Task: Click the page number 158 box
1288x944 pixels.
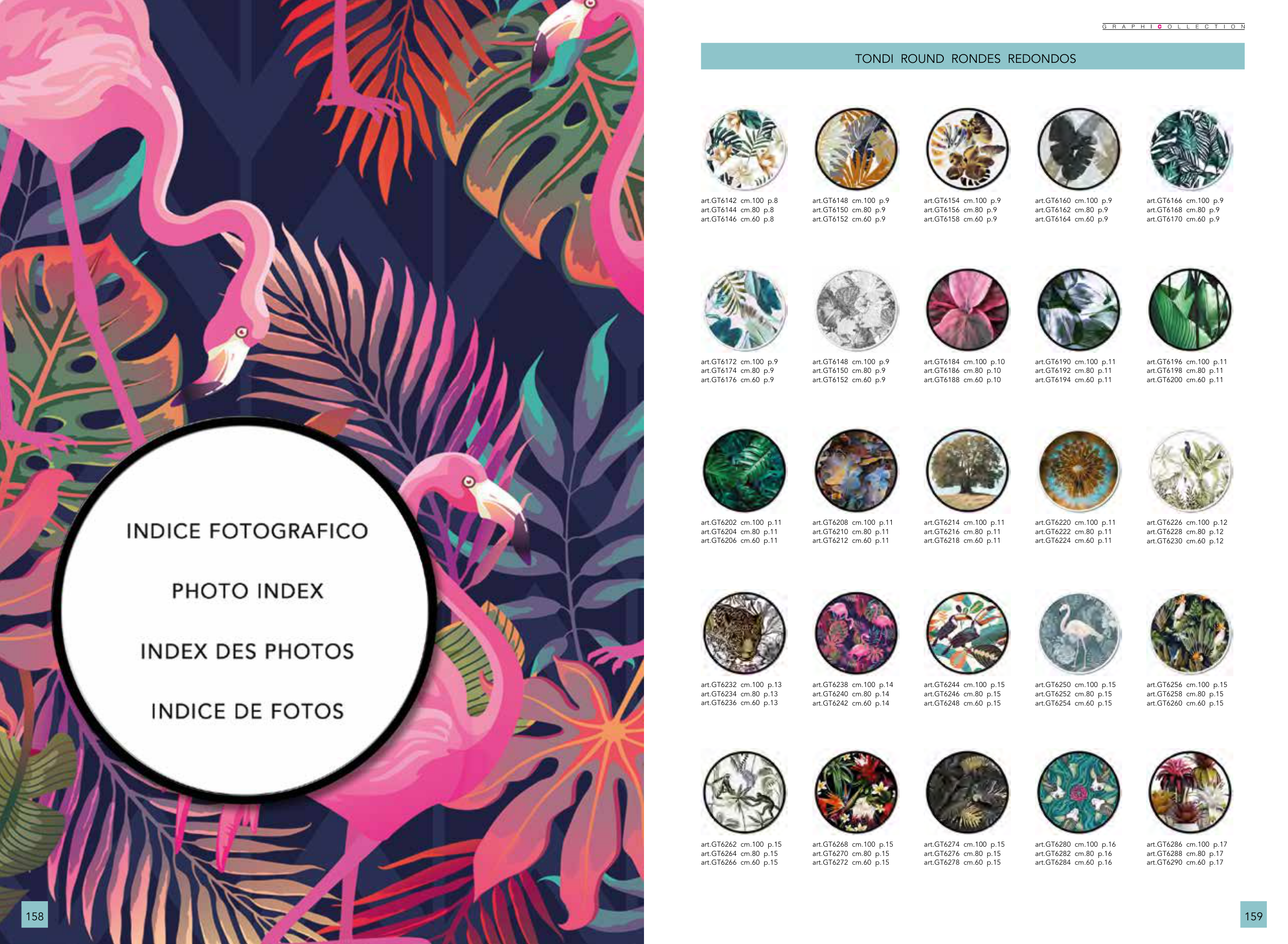Action: [x=35, y=916]
